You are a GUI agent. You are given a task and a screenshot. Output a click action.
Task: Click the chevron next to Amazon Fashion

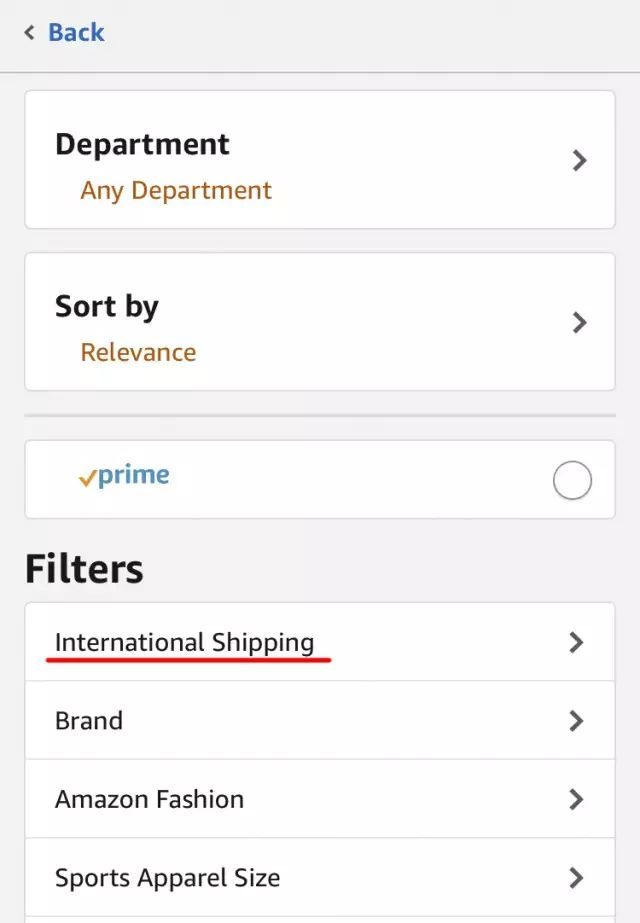576,799
